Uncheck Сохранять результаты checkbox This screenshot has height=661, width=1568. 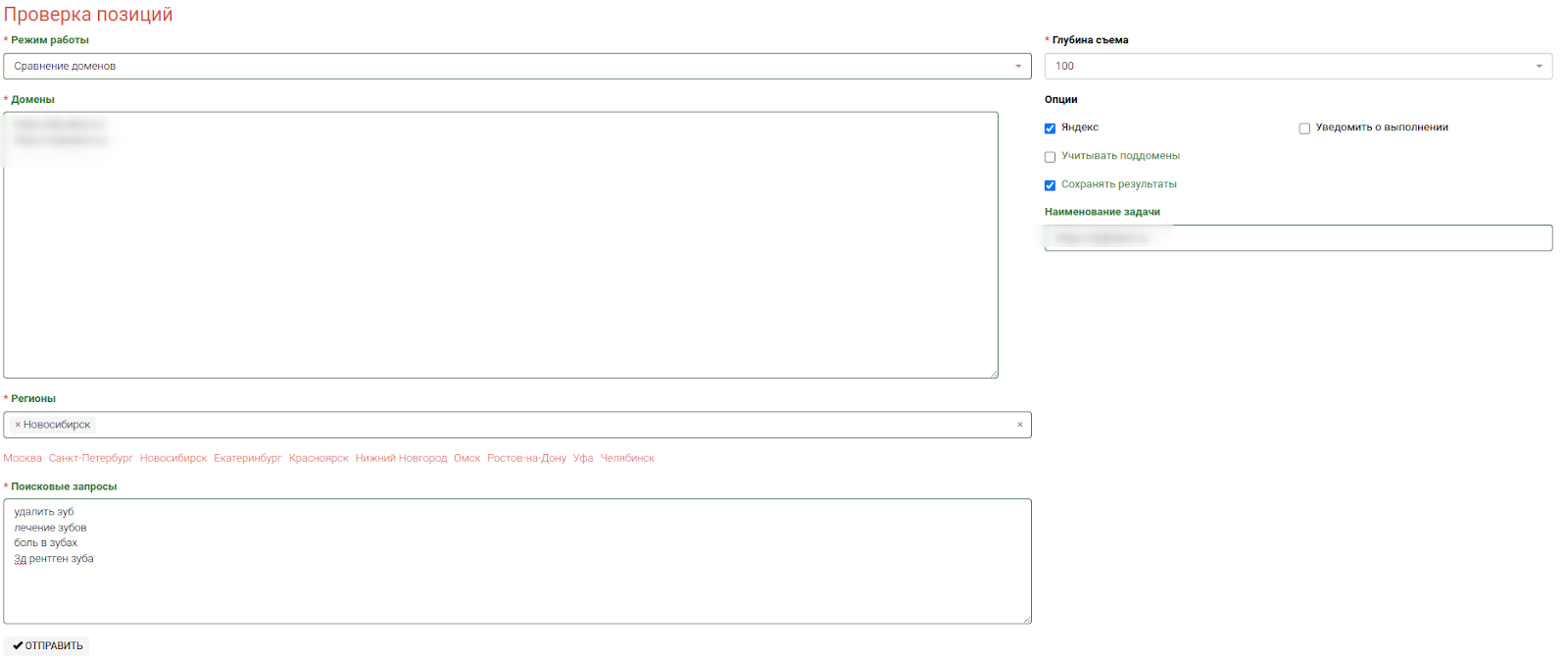1050,185
